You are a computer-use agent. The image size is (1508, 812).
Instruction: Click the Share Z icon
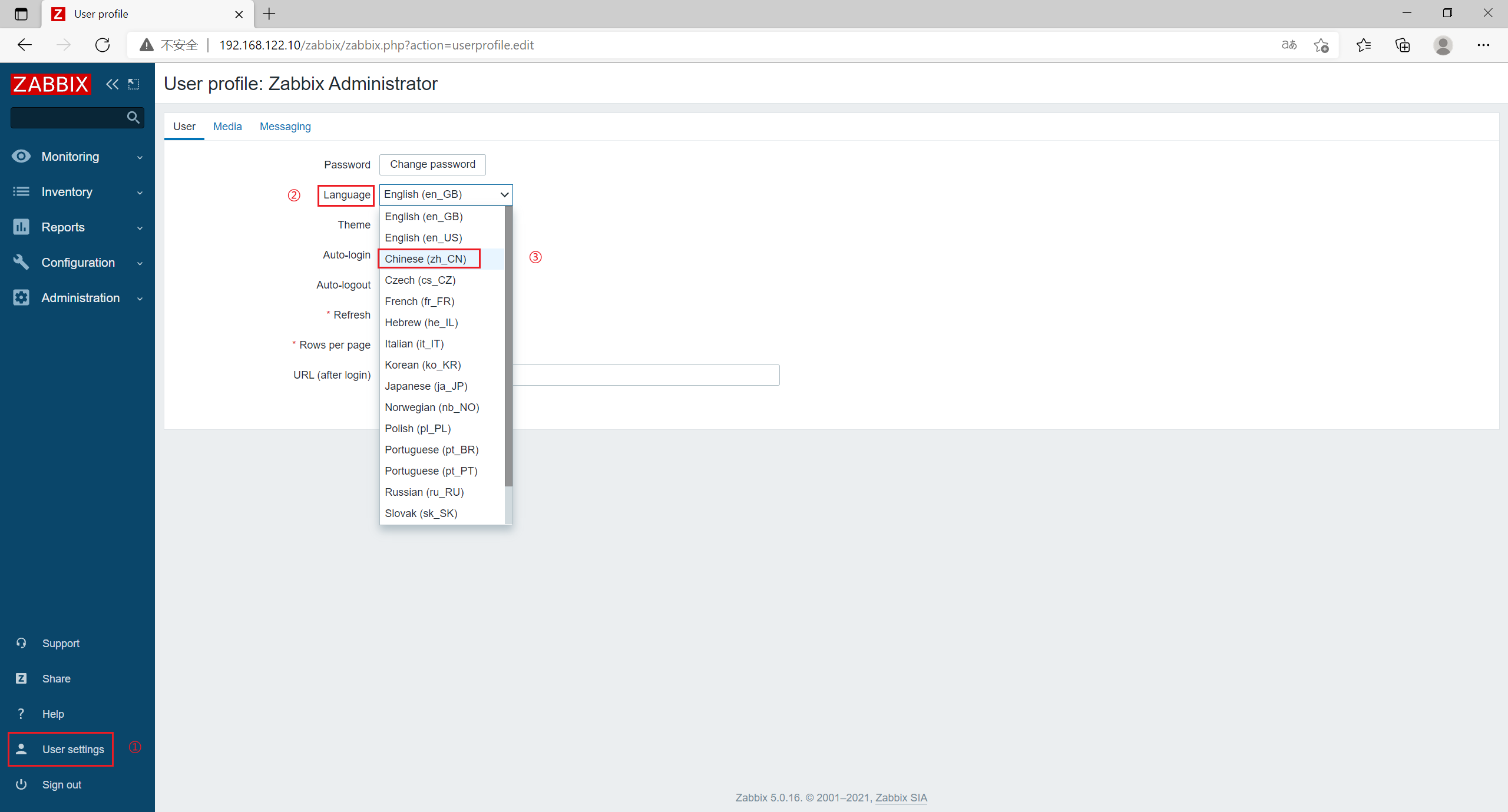tap(21, 678)
